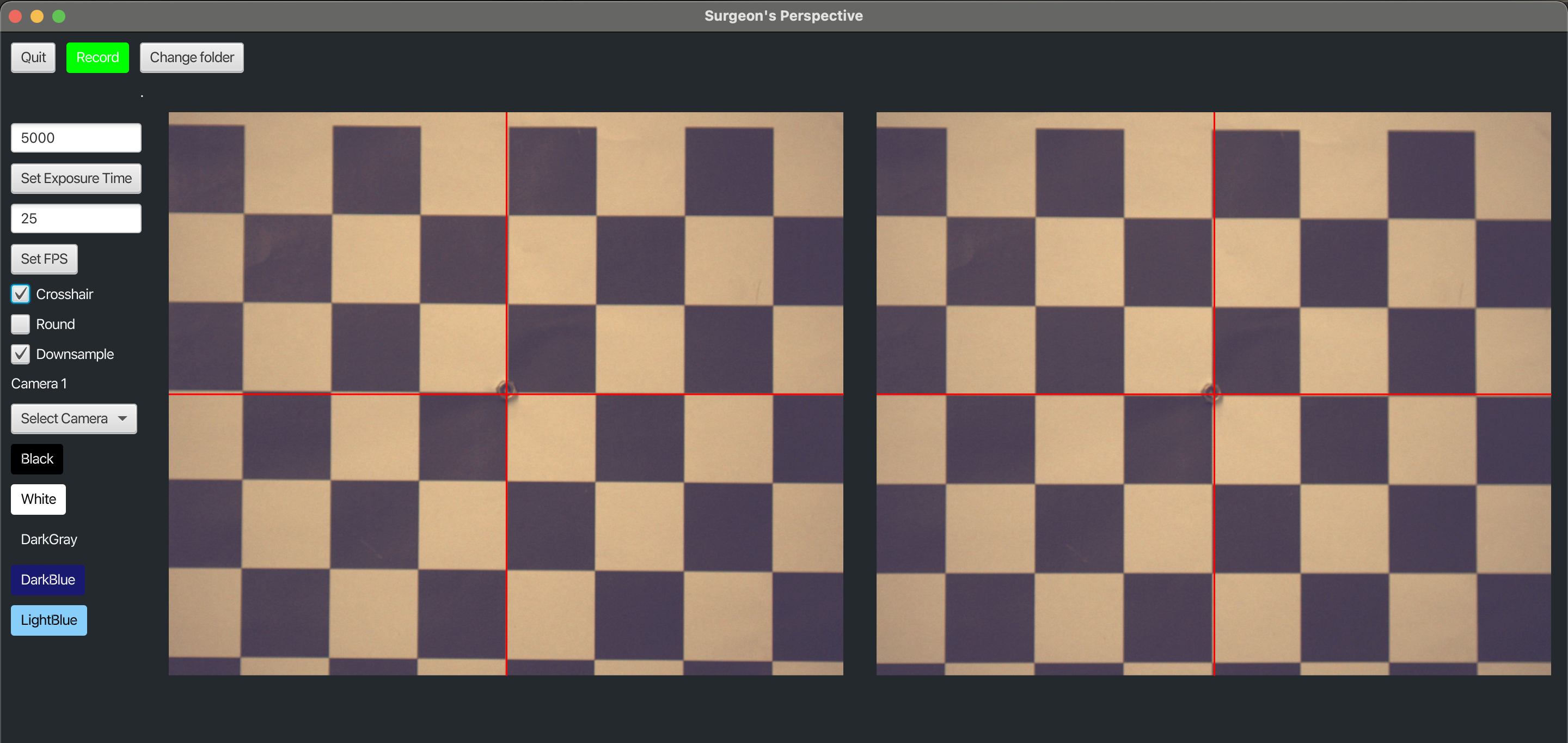The width and height of the screenshot is (1568, 743).
Task: Disable the Crosshair checkbox
Action: pyautogui.click(x=21, y=294)
